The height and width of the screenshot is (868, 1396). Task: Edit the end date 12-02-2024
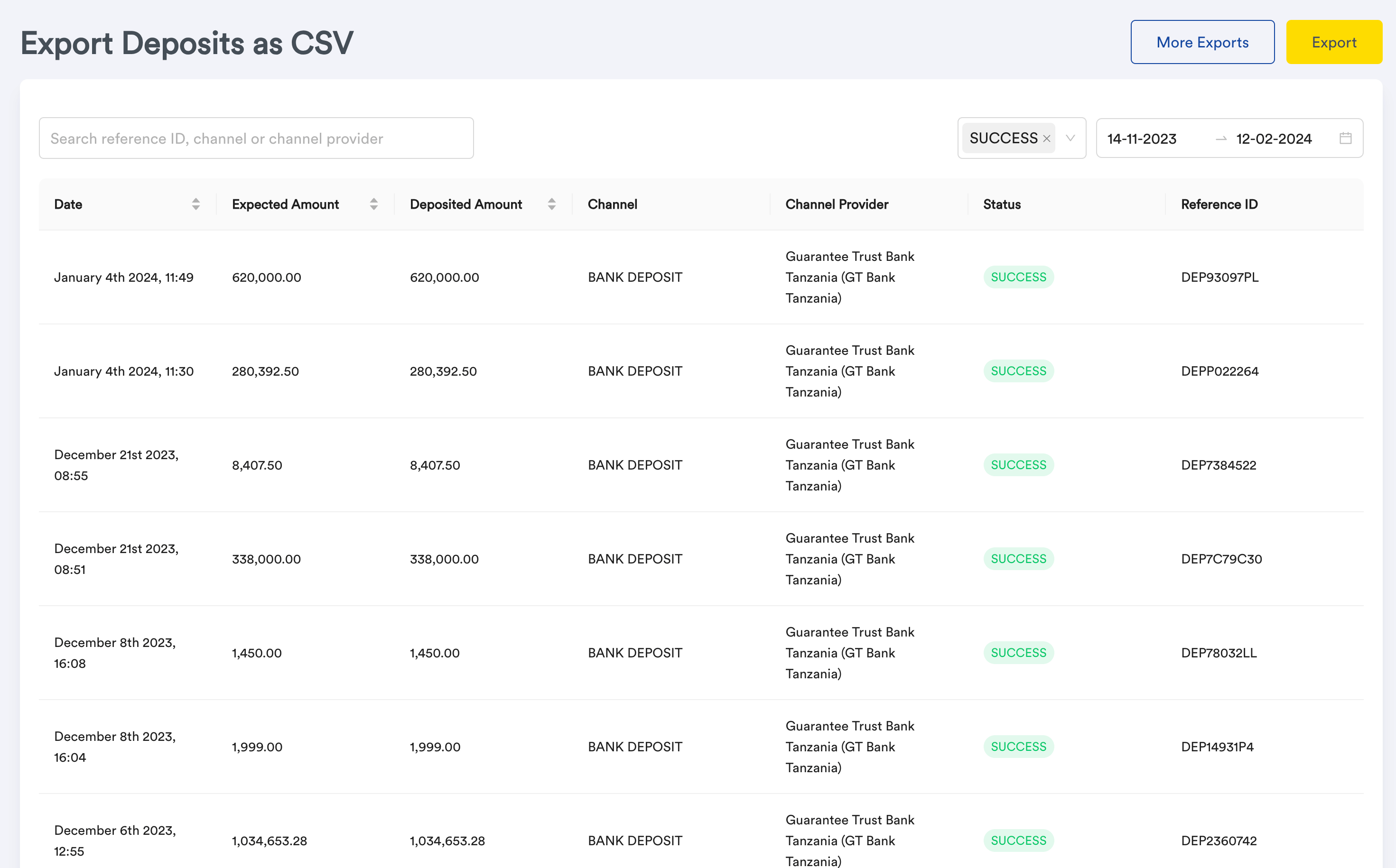click(1274, 139)
